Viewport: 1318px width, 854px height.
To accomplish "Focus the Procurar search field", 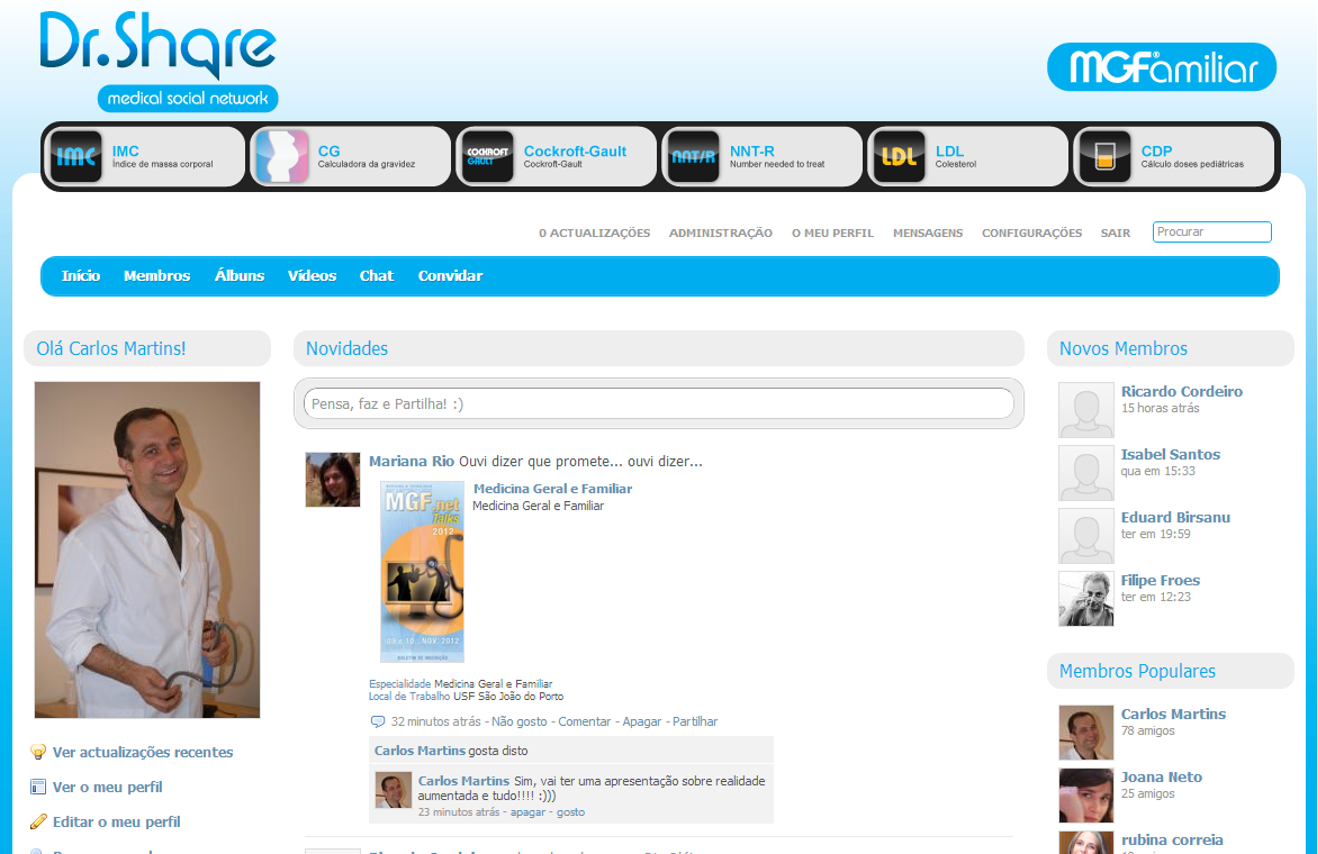I will point(1211,232).
